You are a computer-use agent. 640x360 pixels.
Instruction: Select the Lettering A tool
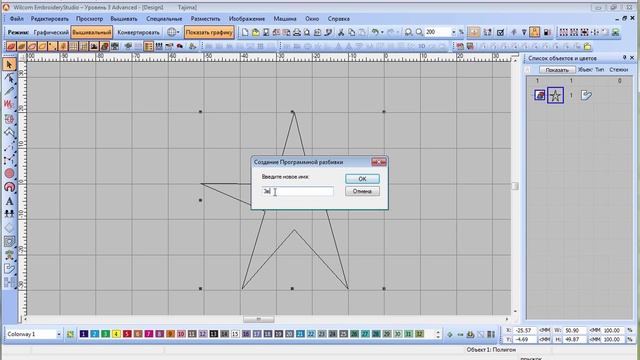click(9, 201)
